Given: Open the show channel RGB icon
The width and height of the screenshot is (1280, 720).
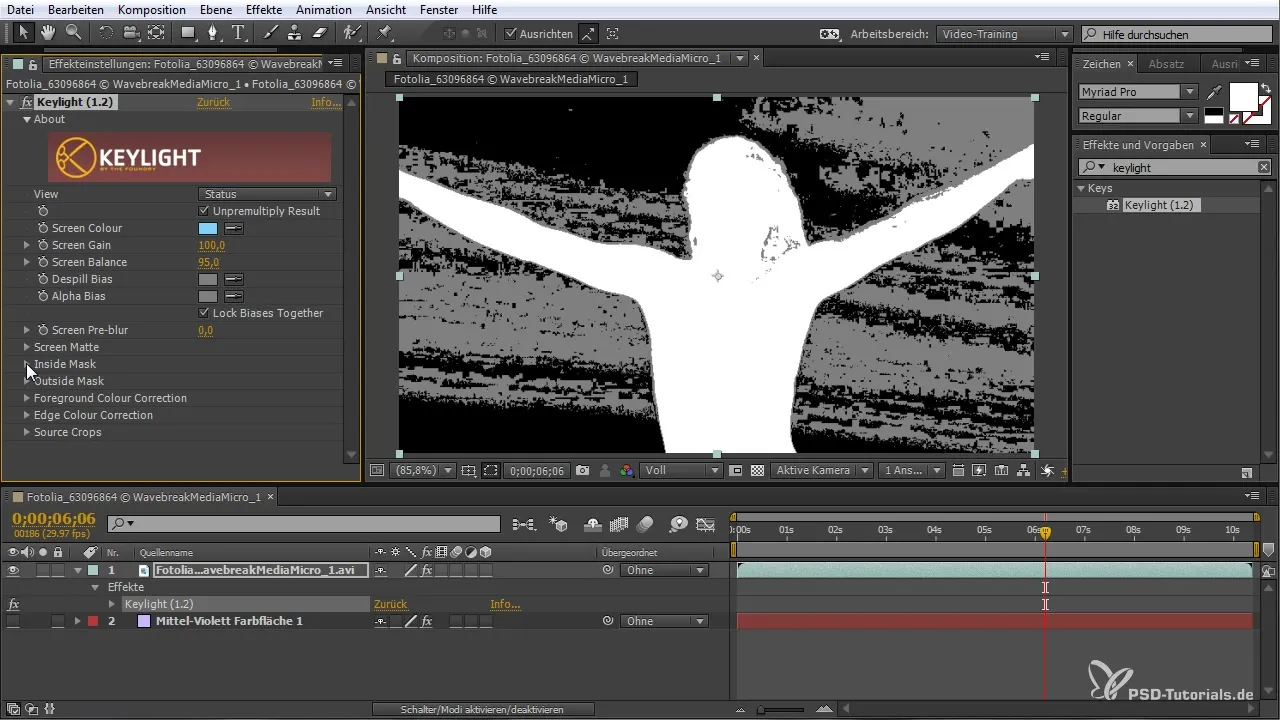Looking at the screenshot, I should [627, 470].
